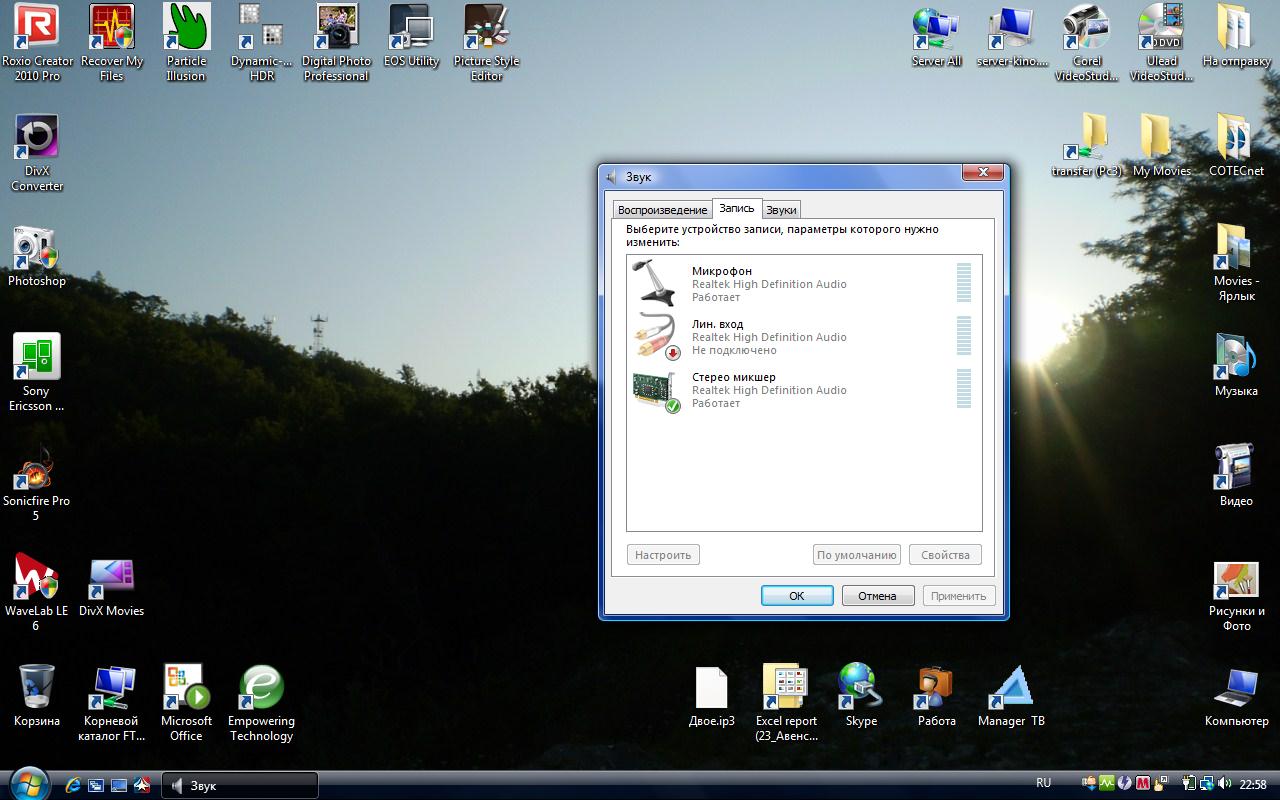This screenshot has height=800, width=1280.
Task: Select the Компьютер desktop icon
Action: coord(1236,695)
